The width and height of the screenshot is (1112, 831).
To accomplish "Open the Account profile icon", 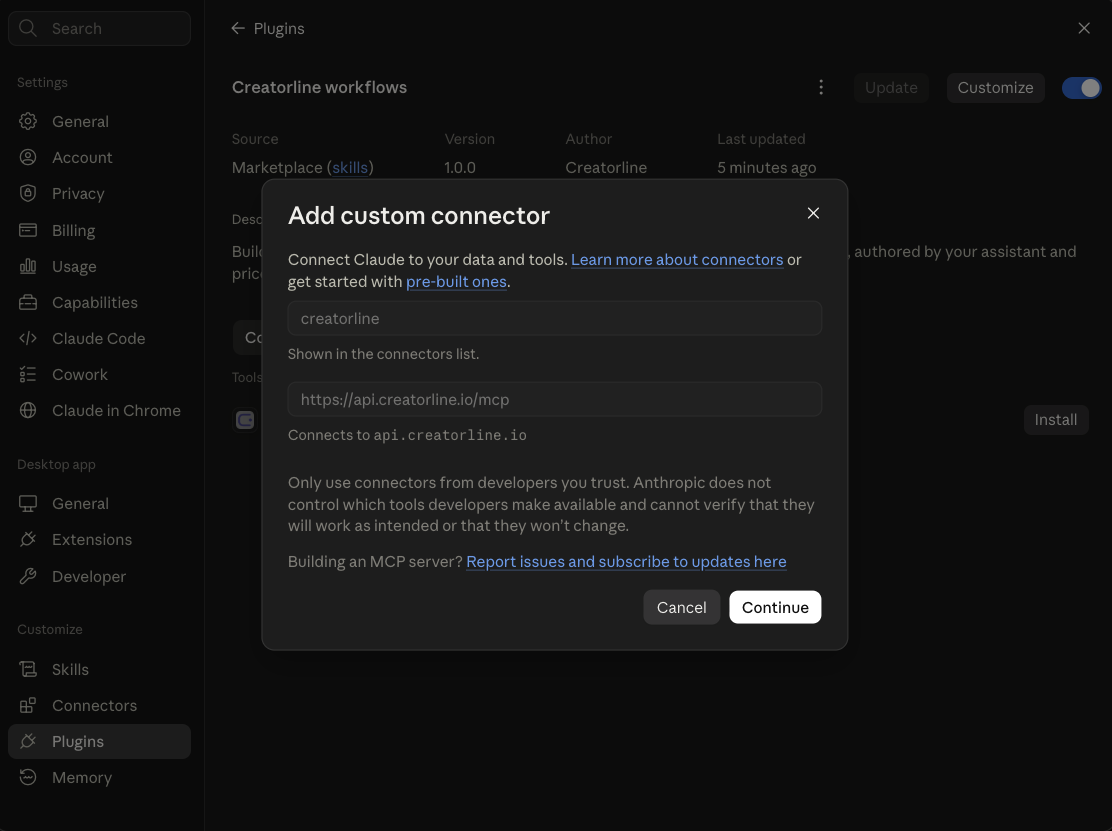I will coord(28,157).
